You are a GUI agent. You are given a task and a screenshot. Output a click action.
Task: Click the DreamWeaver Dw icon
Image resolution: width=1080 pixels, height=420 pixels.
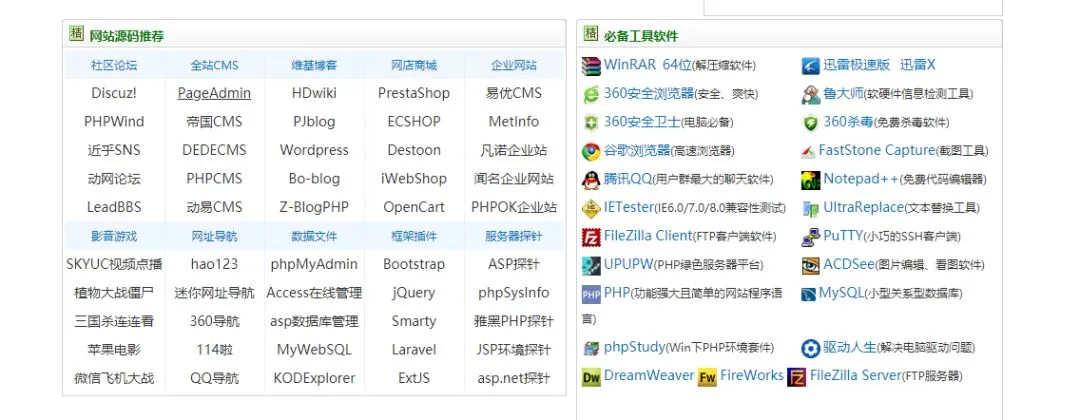click(591, 377)
